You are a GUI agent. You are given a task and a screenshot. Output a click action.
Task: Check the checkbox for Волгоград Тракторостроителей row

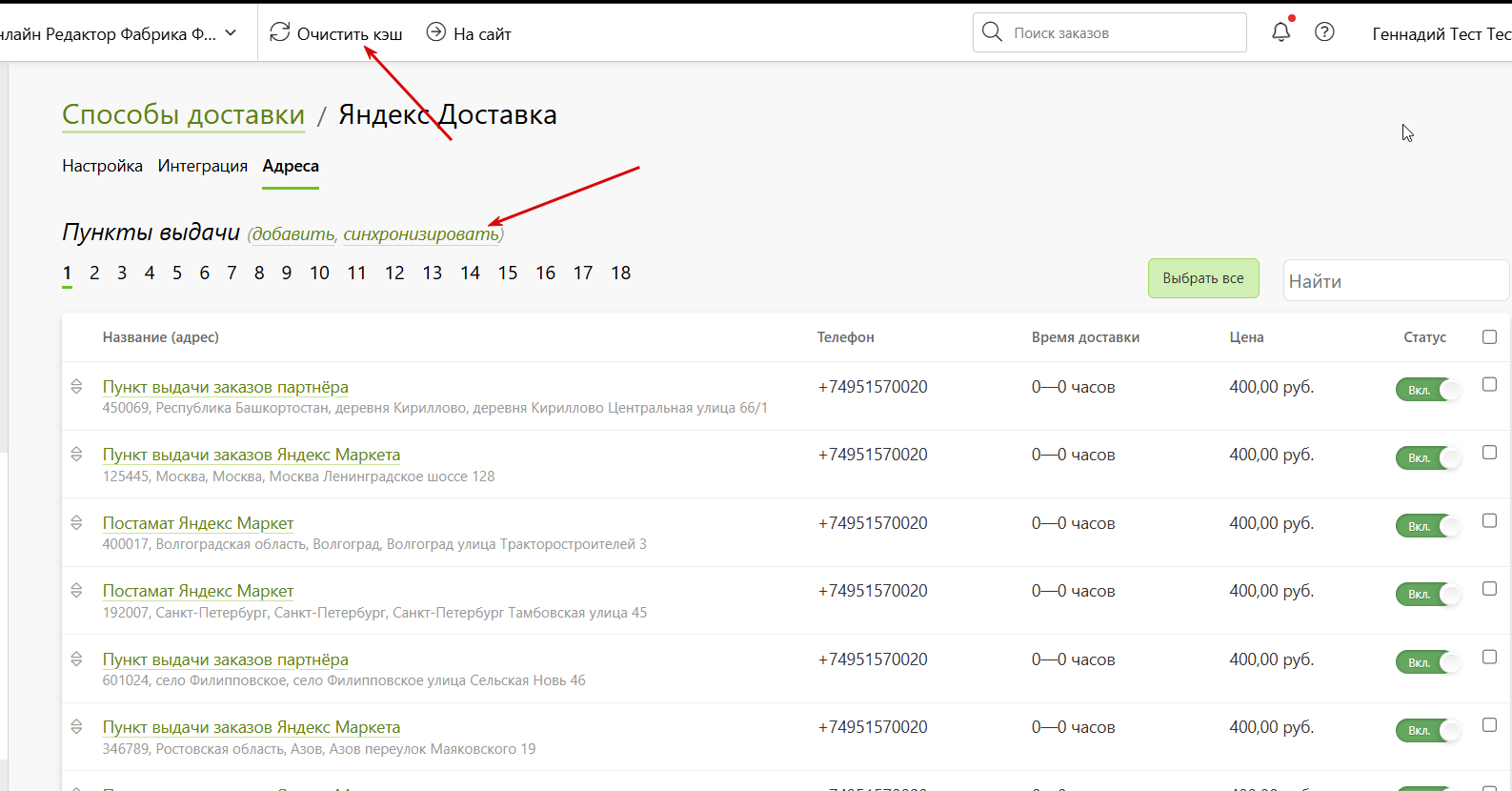click(1490, 520)
